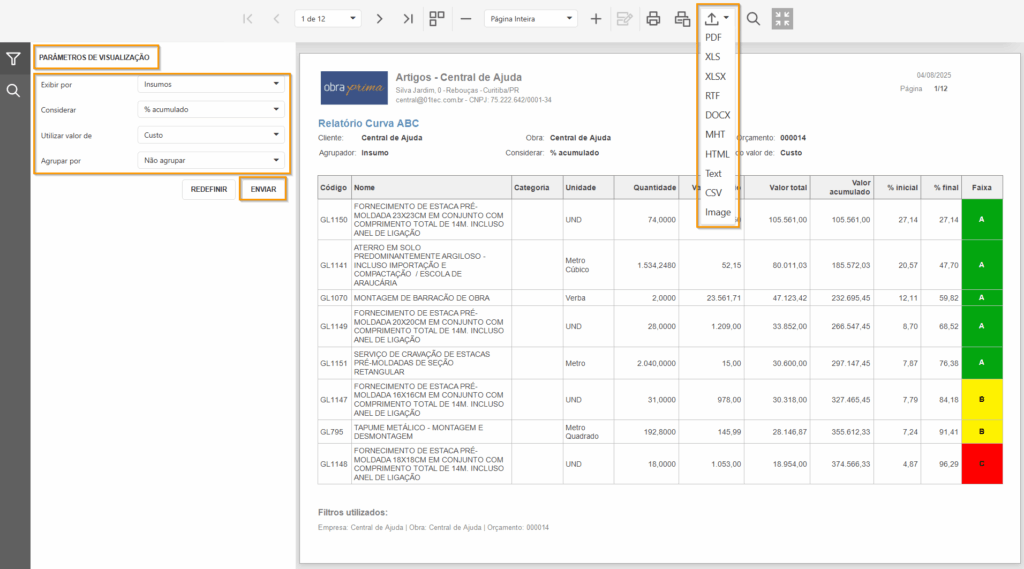Open the Agrupar por dropdown
This screenshot has width=1024, height=569.
211,161
